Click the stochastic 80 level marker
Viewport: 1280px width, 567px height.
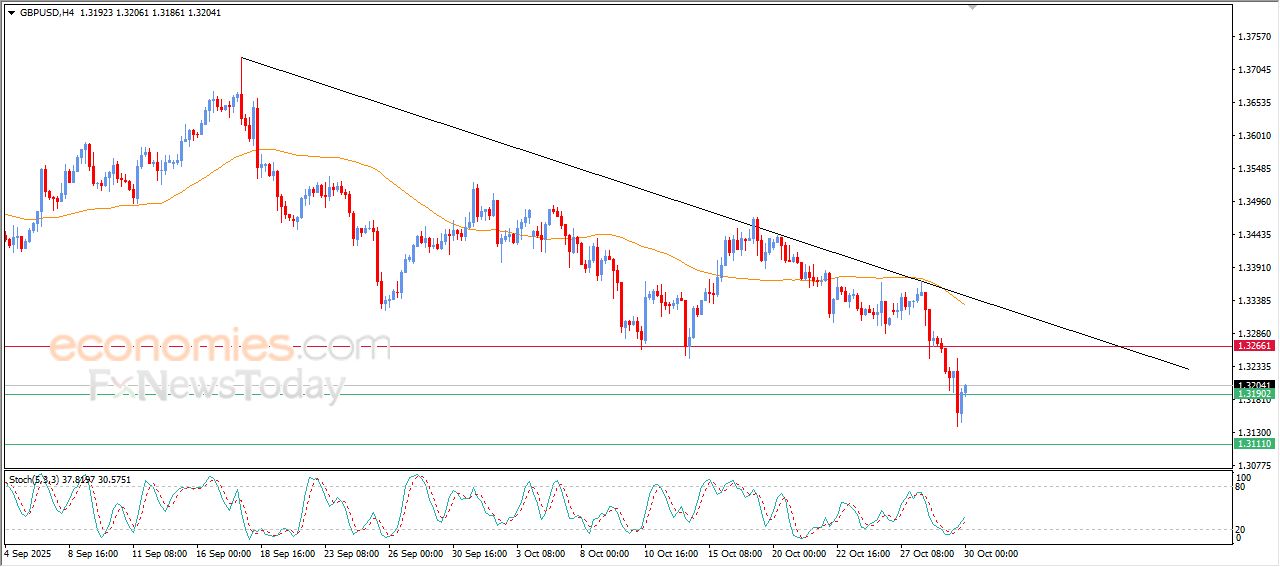pyautogui.click(x=1241, y=487)
